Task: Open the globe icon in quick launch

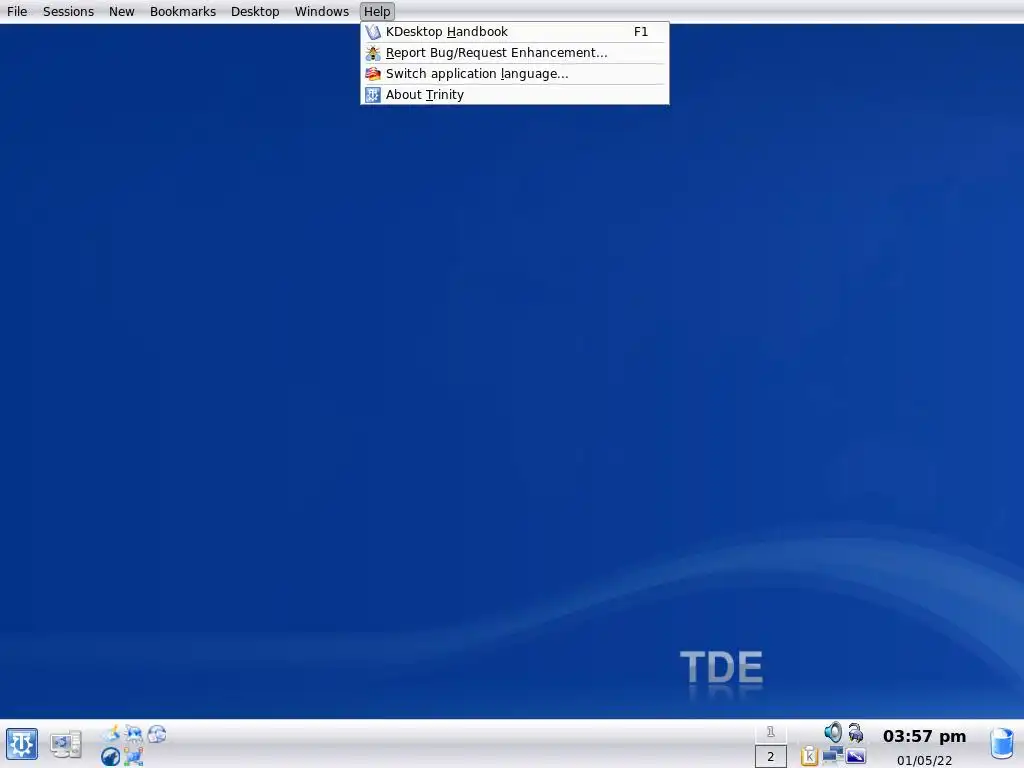Action: click(x=157, y=734)
